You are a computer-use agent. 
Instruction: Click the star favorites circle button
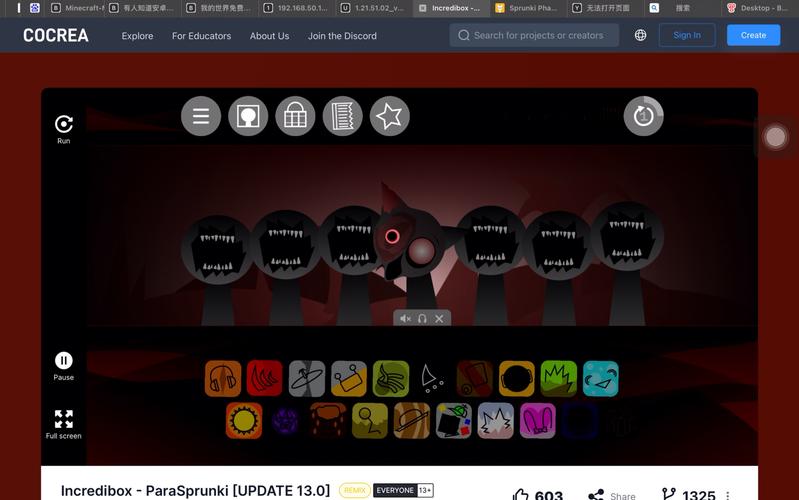pyautogui.click(x=390, y=116)
